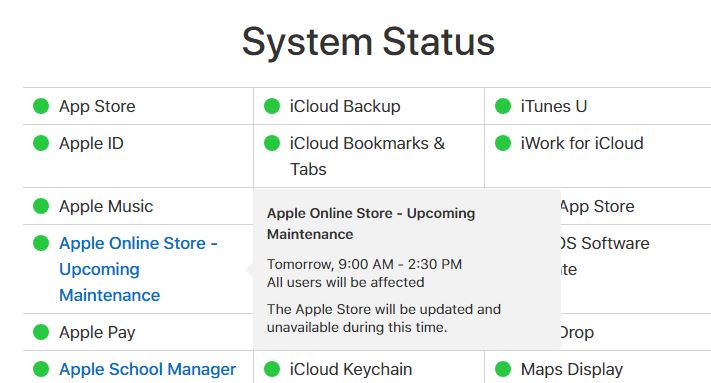
Task: Click the iCloud Keychain service label
Action: coord(351,369)
